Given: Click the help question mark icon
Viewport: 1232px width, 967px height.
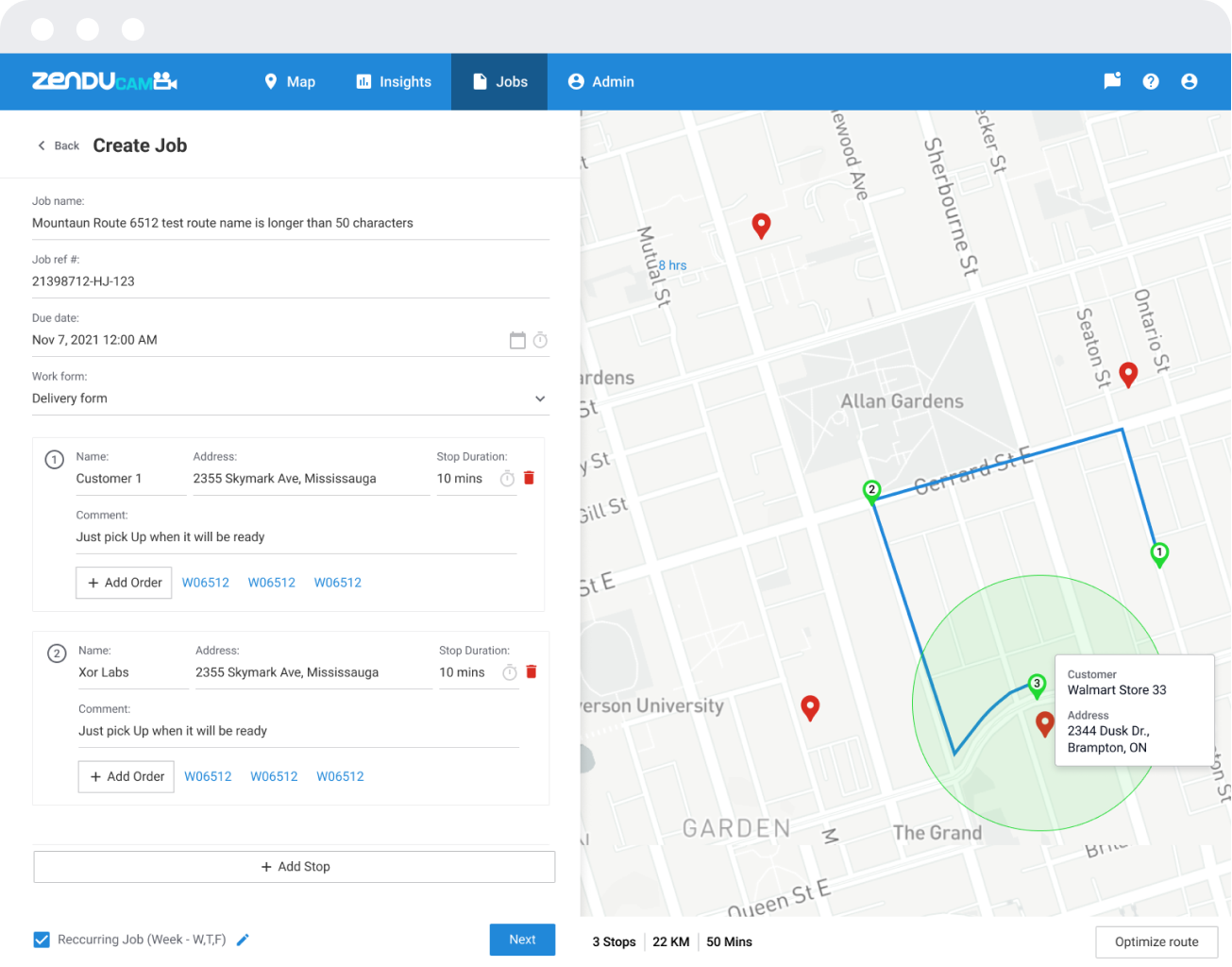Looking at the screenshot, I should pos(1151,81).
